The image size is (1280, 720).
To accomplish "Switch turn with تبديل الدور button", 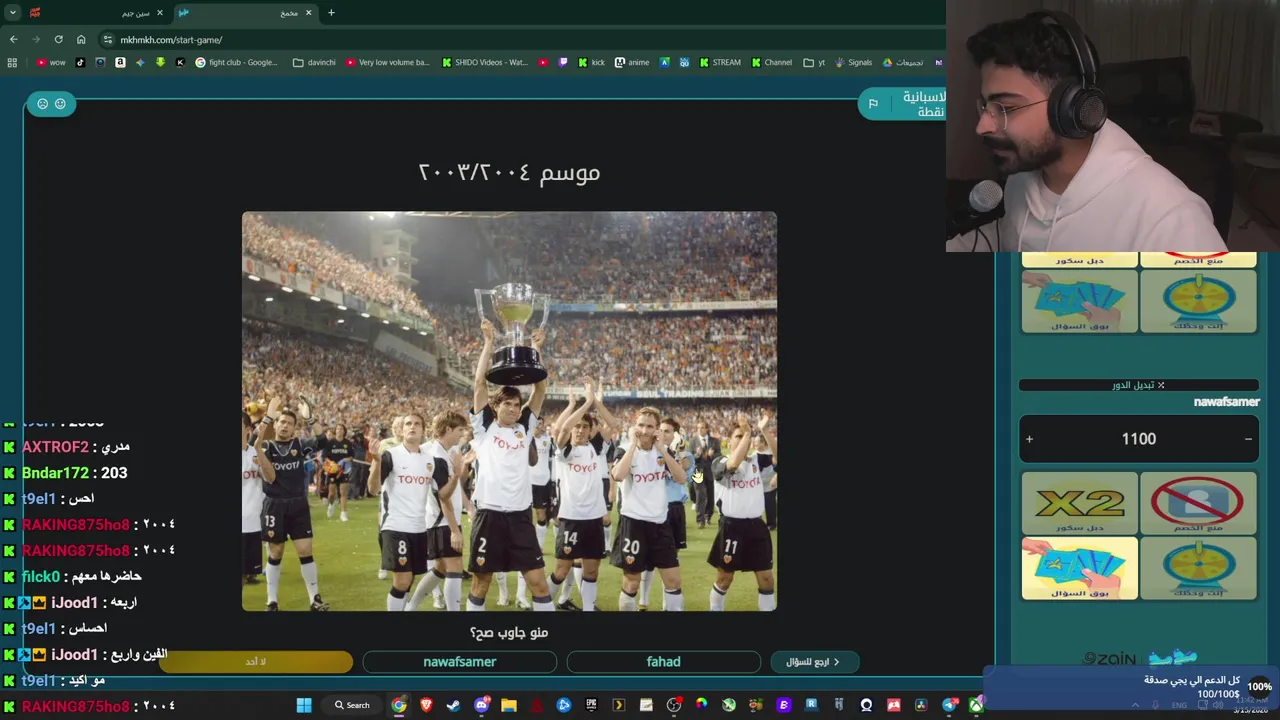I will (1138, 385).
